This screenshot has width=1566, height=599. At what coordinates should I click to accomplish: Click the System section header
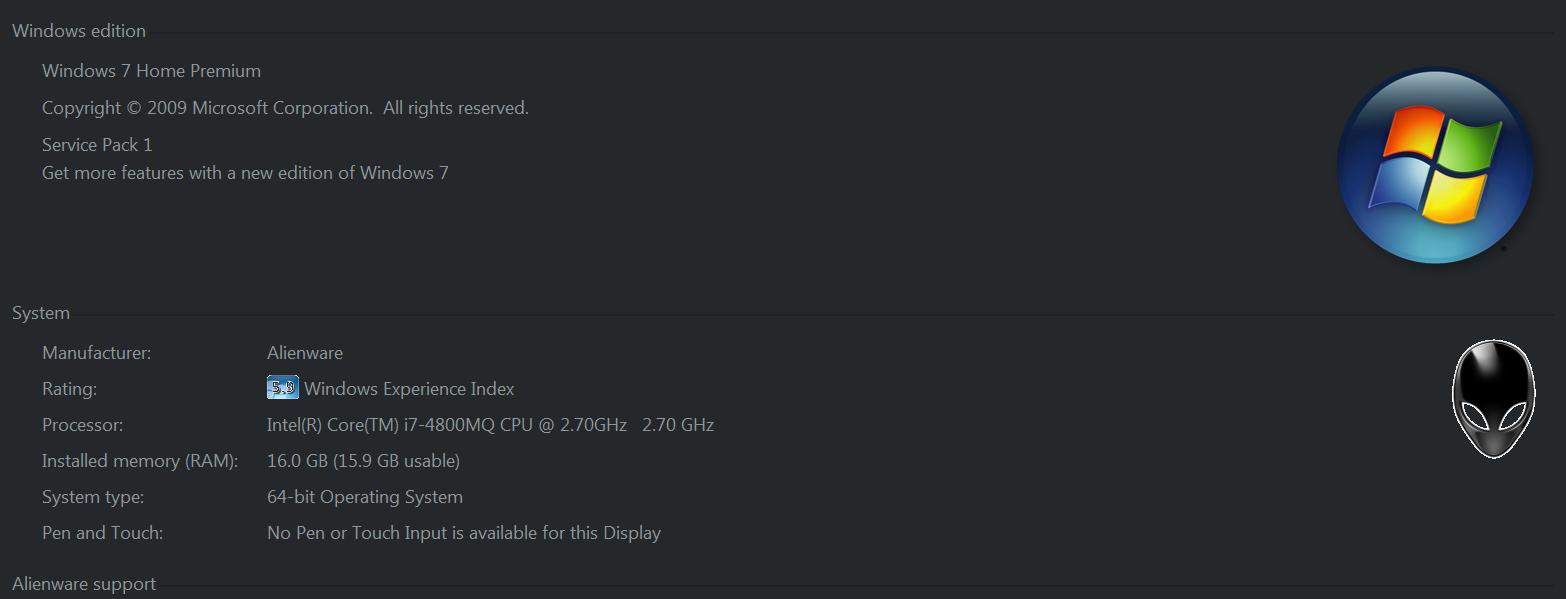pyautogui.click(x=41, y=313)
